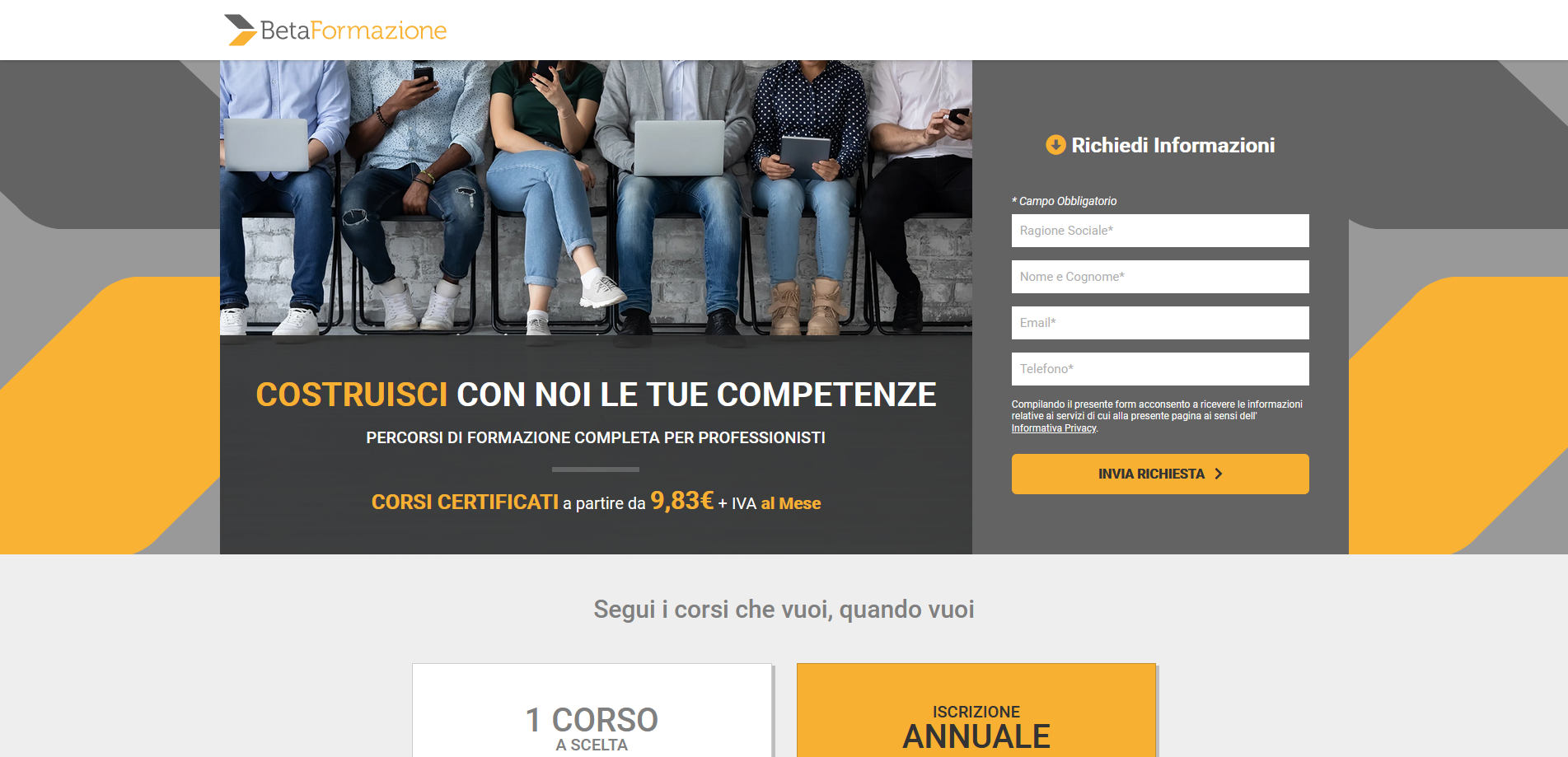Image resolution: width=1568 pixels, height=757 pixels.
Task: Select the Telefono input field
Action: click(1160, 369)
